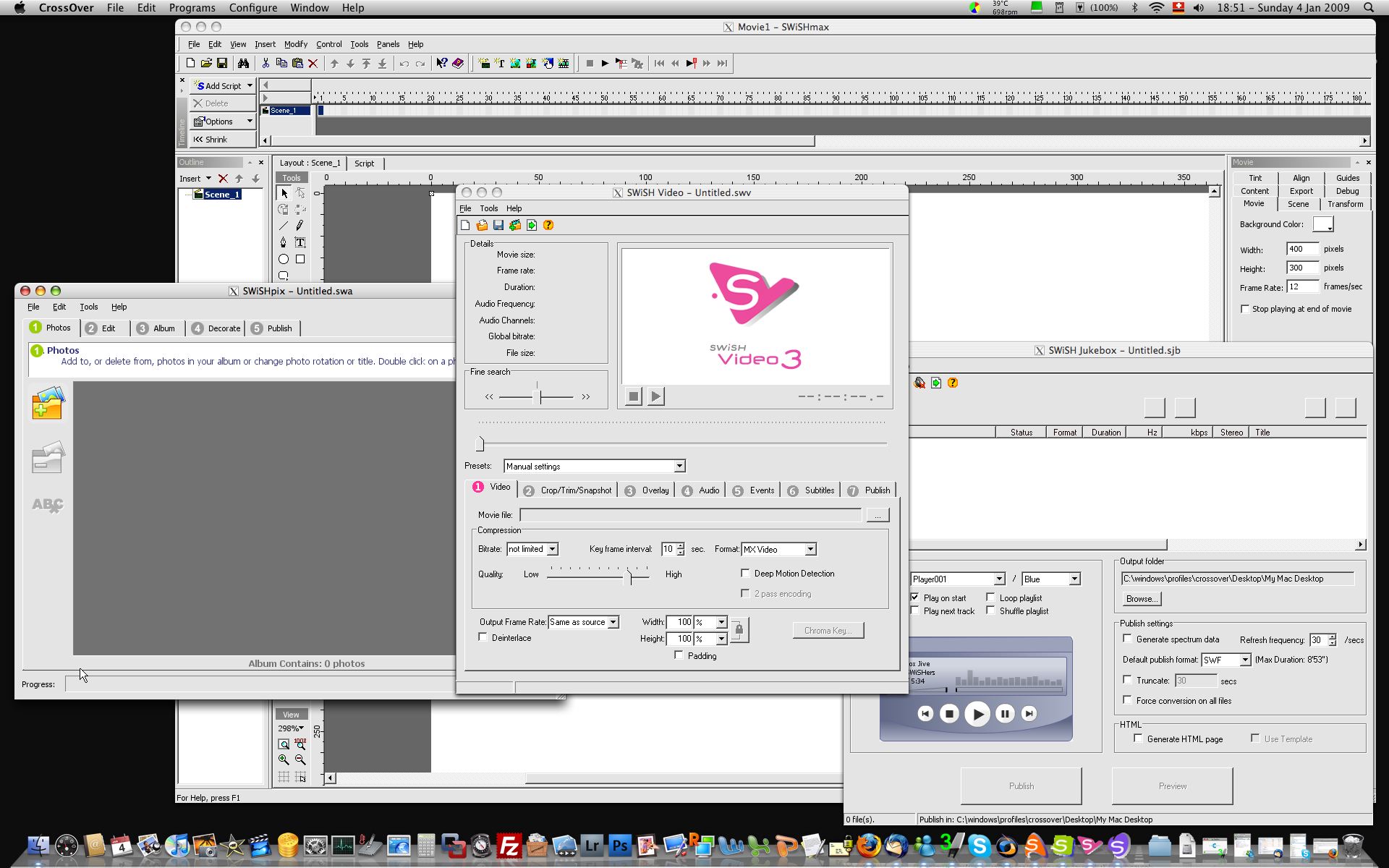Toggle the Deinterlace checkbox
Image resolution: width=1389 pixels, height=868 pixels.
(x=483, y=637)
